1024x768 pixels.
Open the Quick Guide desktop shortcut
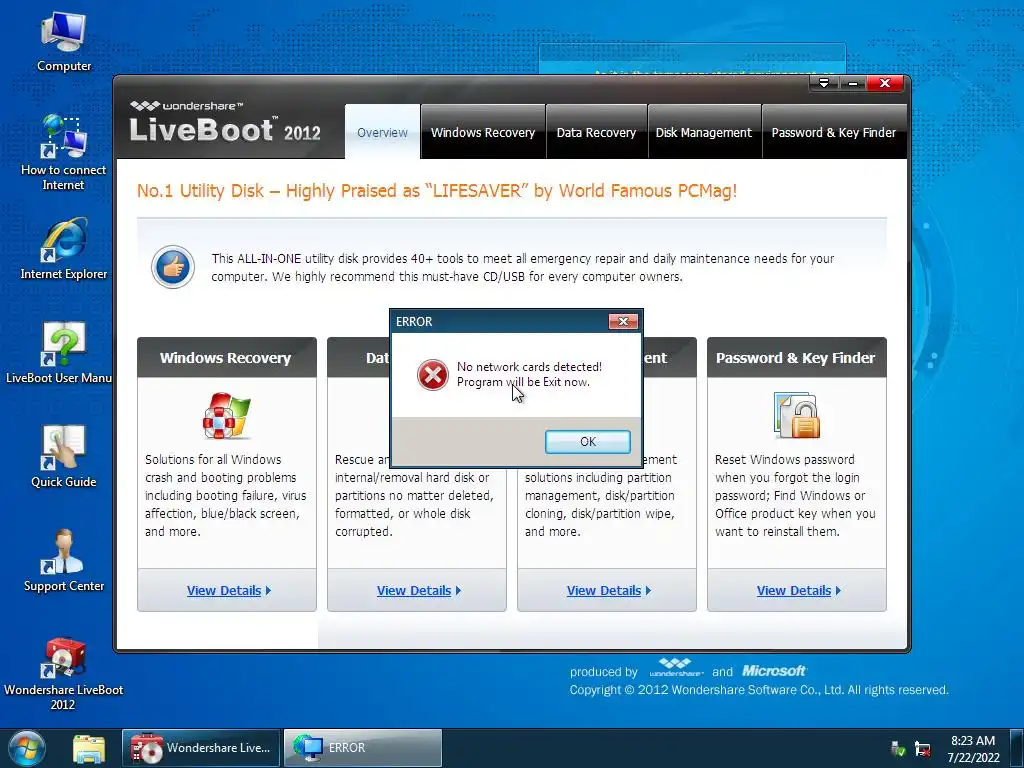[63, 457]
